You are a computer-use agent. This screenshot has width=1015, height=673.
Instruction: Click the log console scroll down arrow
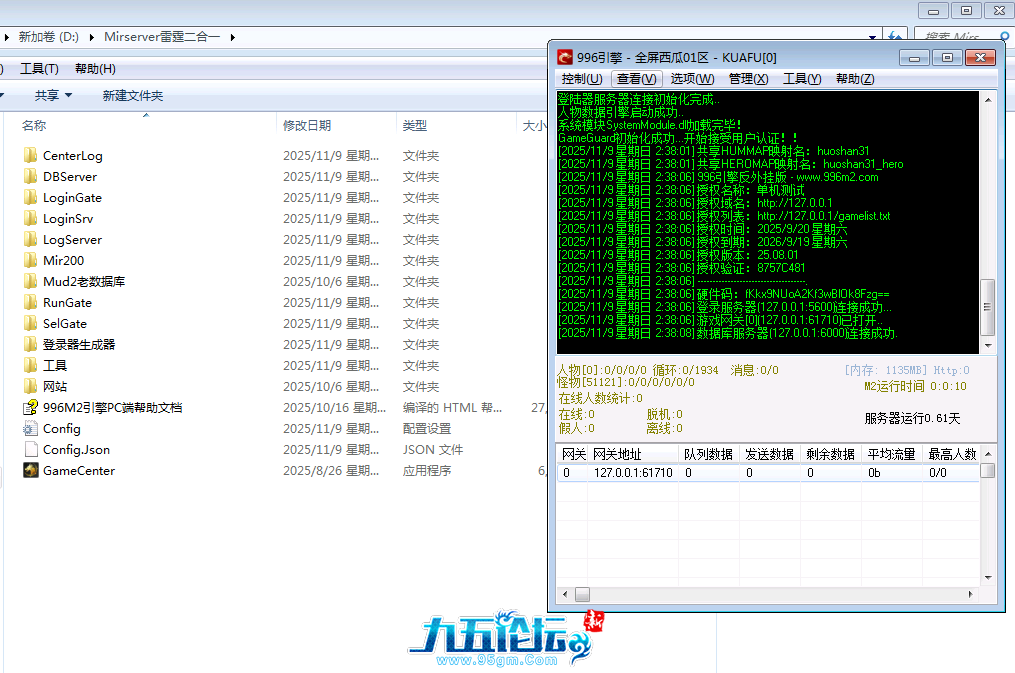(x=987, y=344)
